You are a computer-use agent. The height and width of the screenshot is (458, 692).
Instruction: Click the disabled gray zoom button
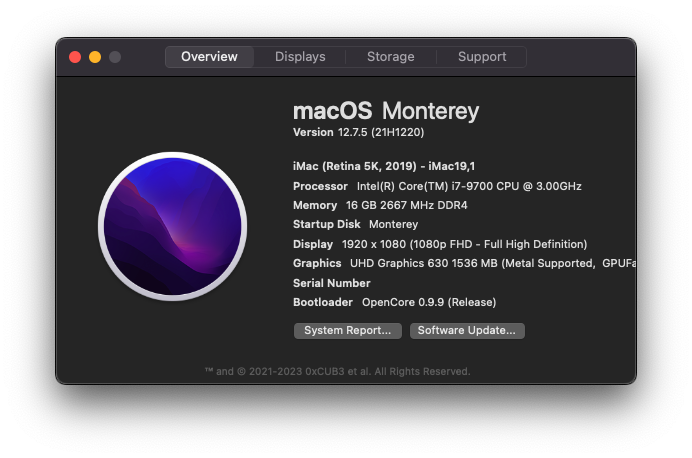coord(115,57)
